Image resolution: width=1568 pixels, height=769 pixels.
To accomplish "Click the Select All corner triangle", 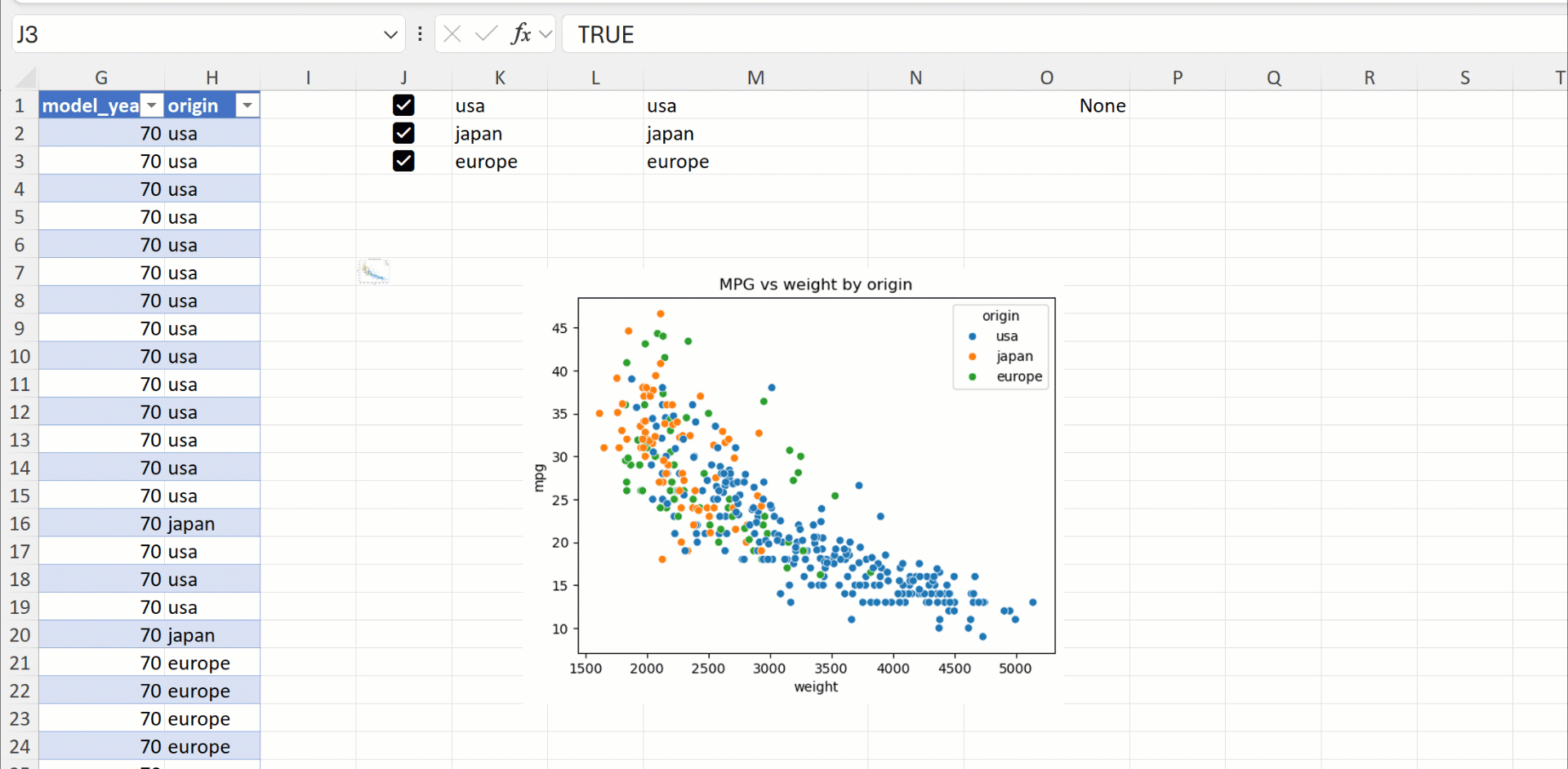I will (x=26, y=78).
